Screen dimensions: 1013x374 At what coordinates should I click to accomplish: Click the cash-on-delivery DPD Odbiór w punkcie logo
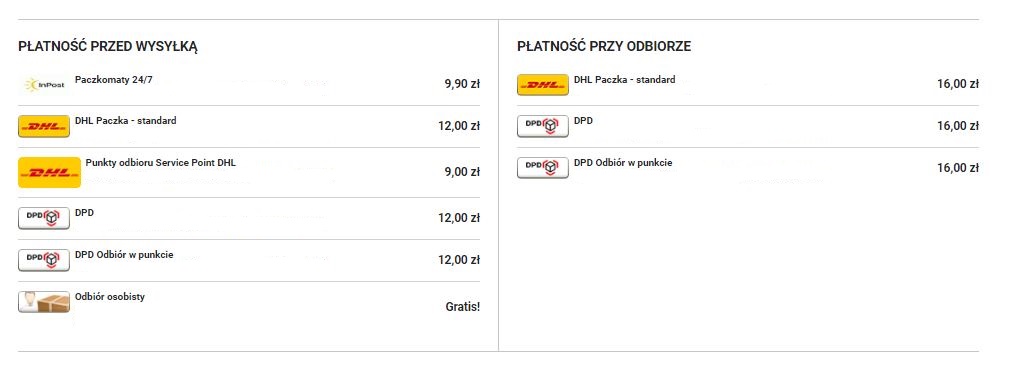pyautogui.click(x=543, y=168)
